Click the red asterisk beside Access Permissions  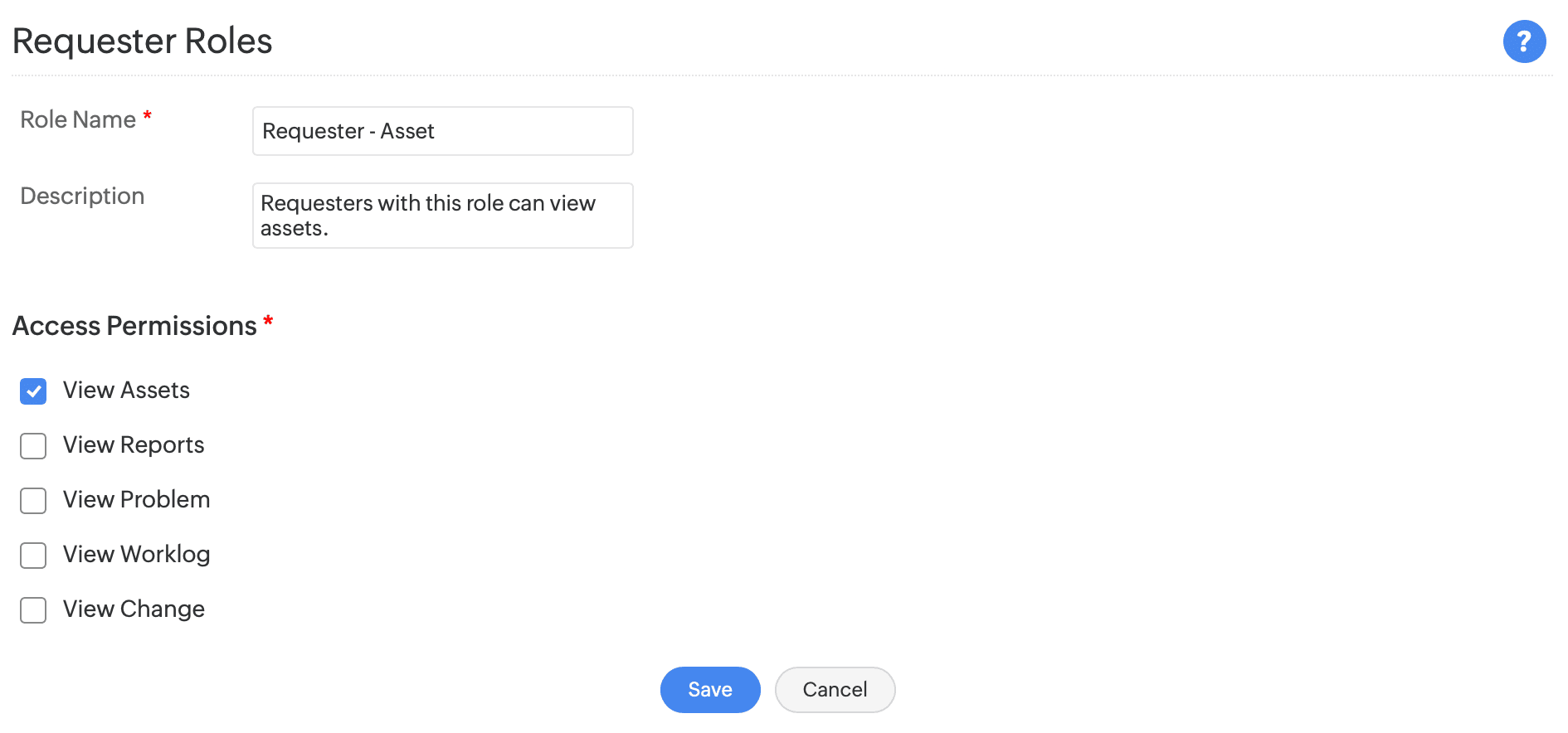coord(268,321)
